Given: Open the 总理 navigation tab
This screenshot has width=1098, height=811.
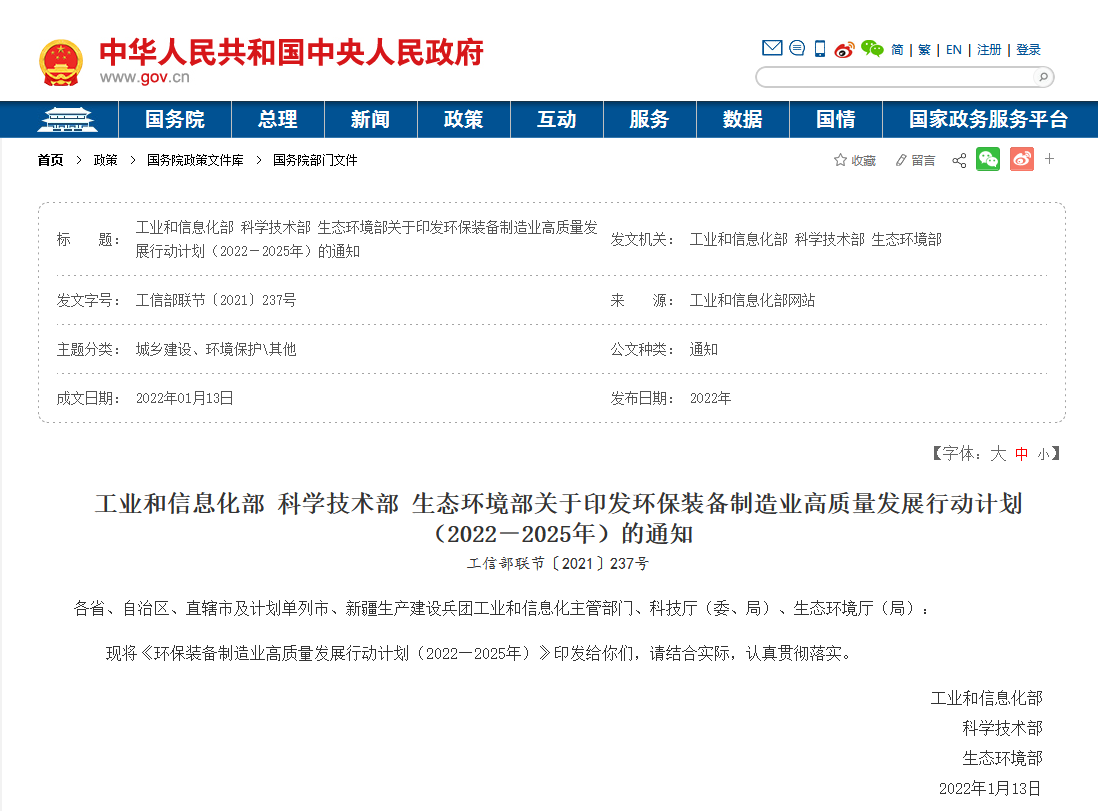Looking at the screenshot, I should tap(278, 120).
